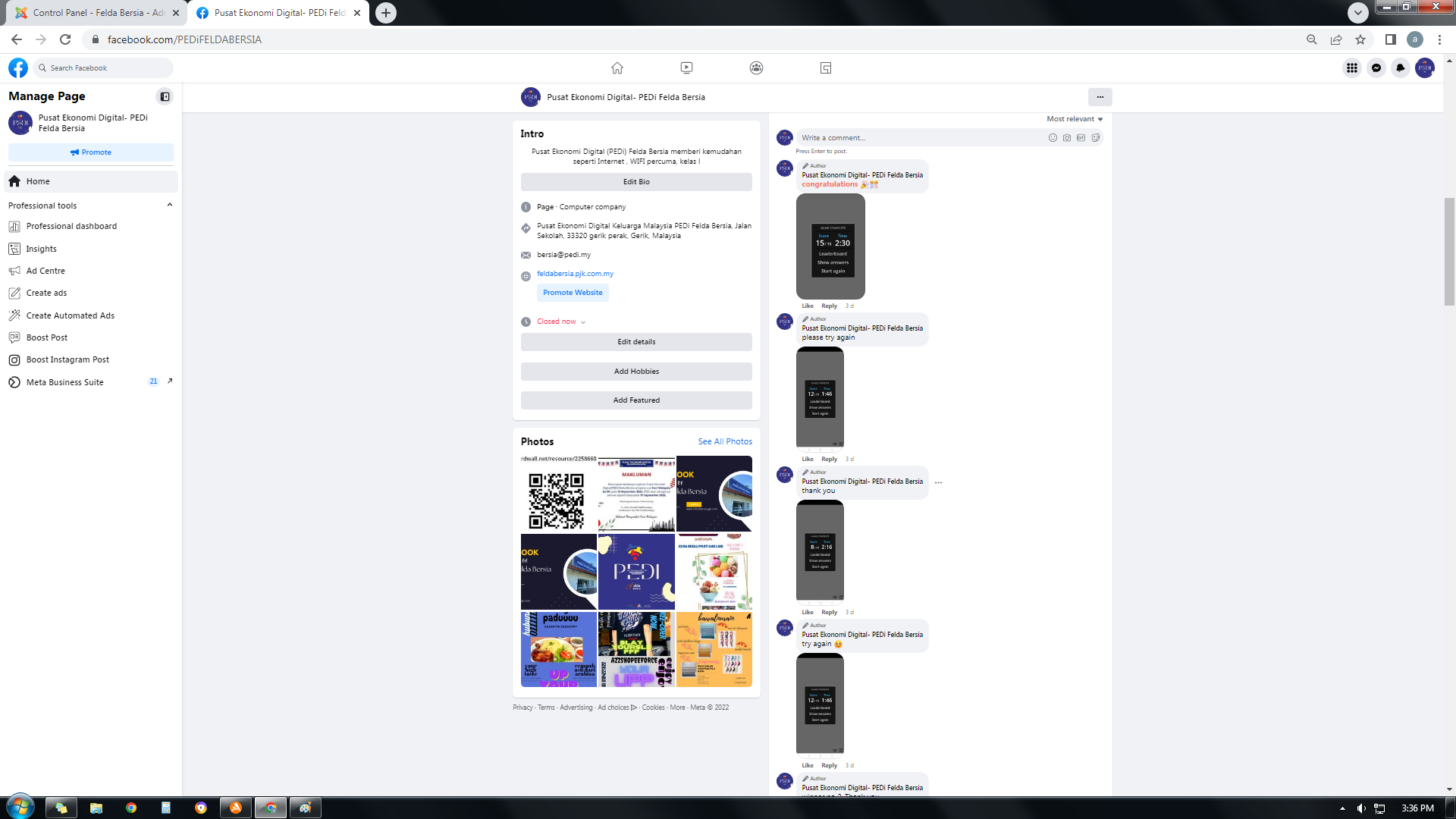Open the Groups icon in top bar
Image resolution: width=1456 pixels, height=819 pixels.
[756, 68]
